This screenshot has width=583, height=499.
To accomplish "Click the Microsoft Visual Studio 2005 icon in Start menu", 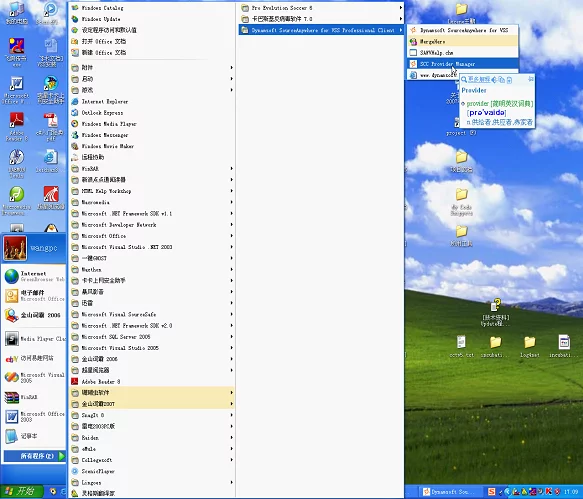I will [x=12, y=377].
